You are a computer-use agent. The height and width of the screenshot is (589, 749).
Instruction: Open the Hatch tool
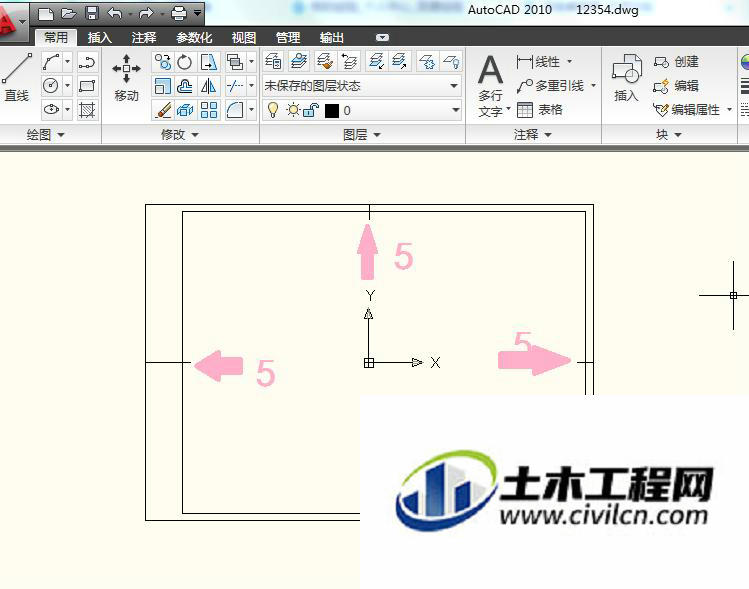pos(87,110)
